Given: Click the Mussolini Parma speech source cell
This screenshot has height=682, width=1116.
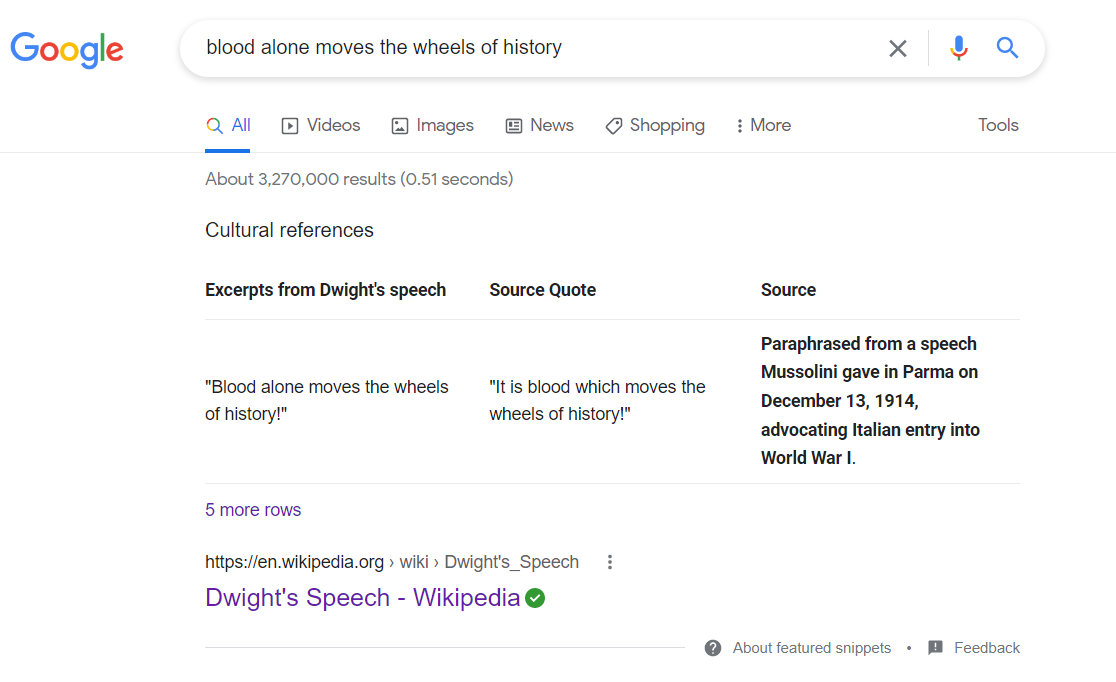Looking at the screenshot, I should 870,401.
